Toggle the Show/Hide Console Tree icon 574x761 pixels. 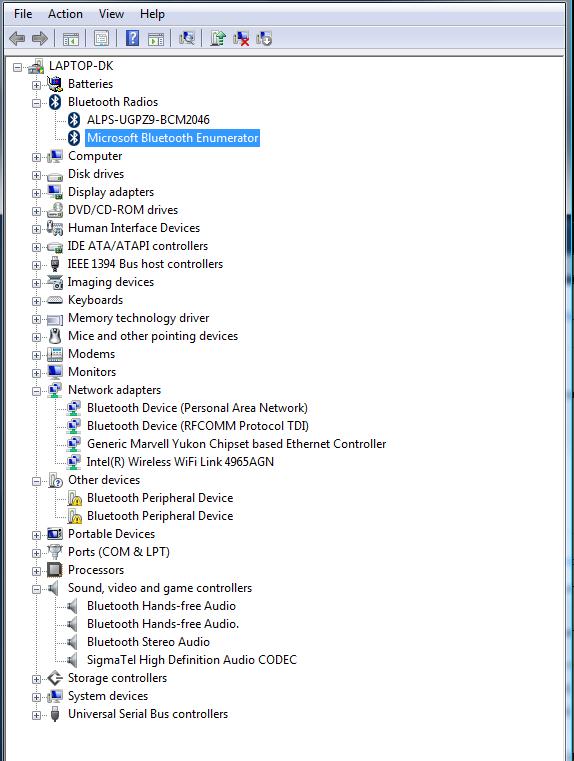tap(71, 38)
